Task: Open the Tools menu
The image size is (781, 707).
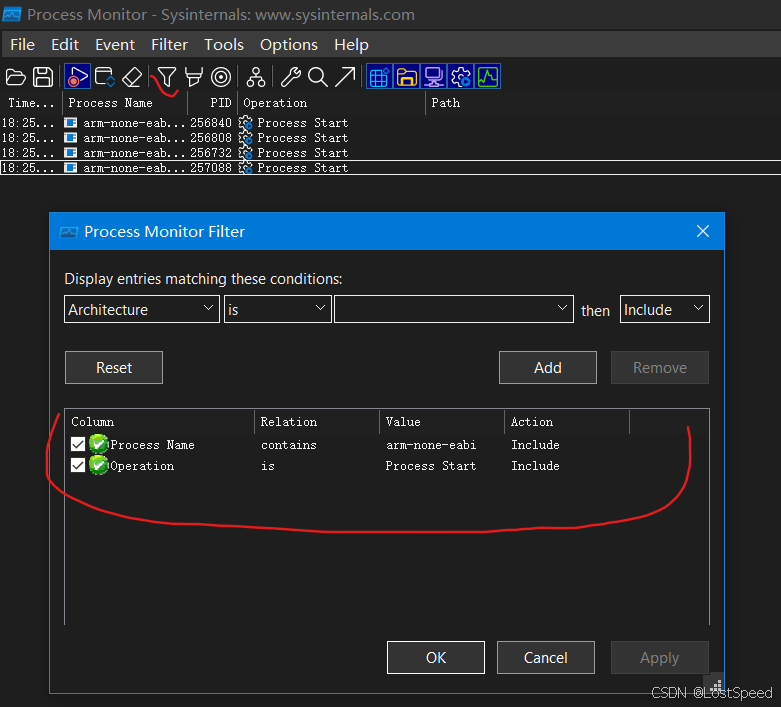Action: (224, 45)
